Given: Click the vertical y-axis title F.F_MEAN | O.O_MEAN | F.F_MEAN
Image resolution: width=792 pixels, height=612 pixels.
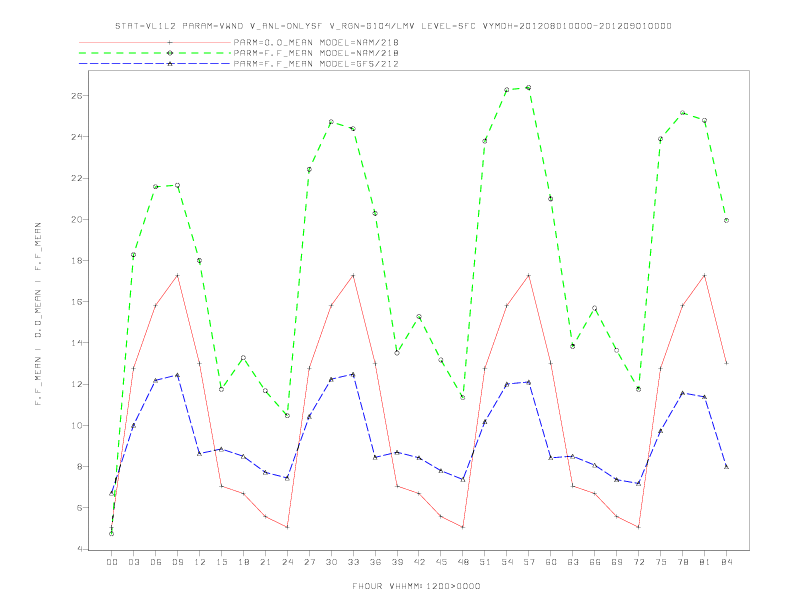Looking at the screenshot, I should point(38,314).
